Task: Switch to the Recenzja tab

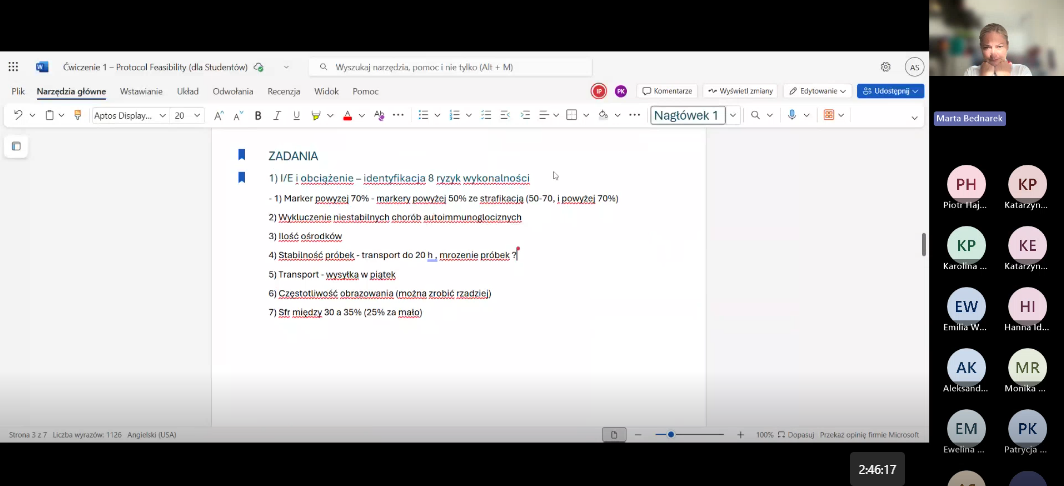Action: (284, 91)
